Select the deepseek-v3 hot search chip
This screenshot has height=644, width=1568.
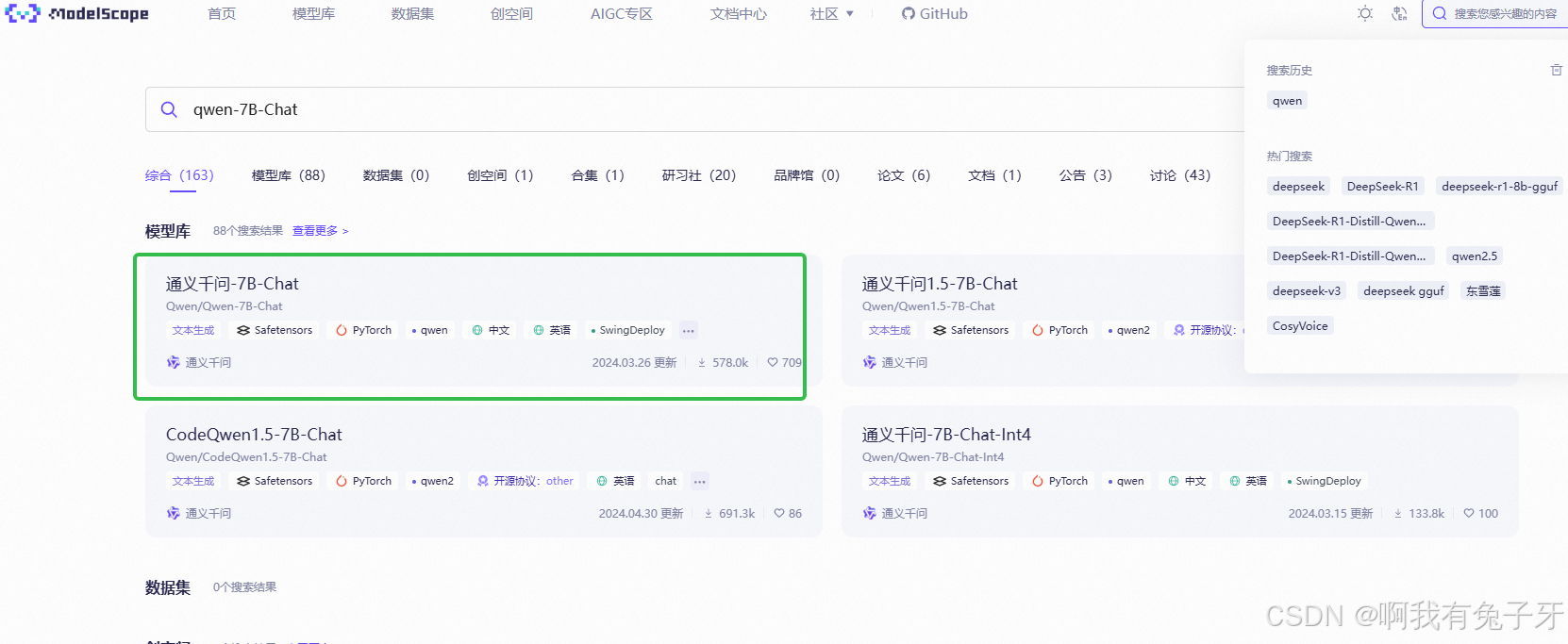click(1307, 290)
